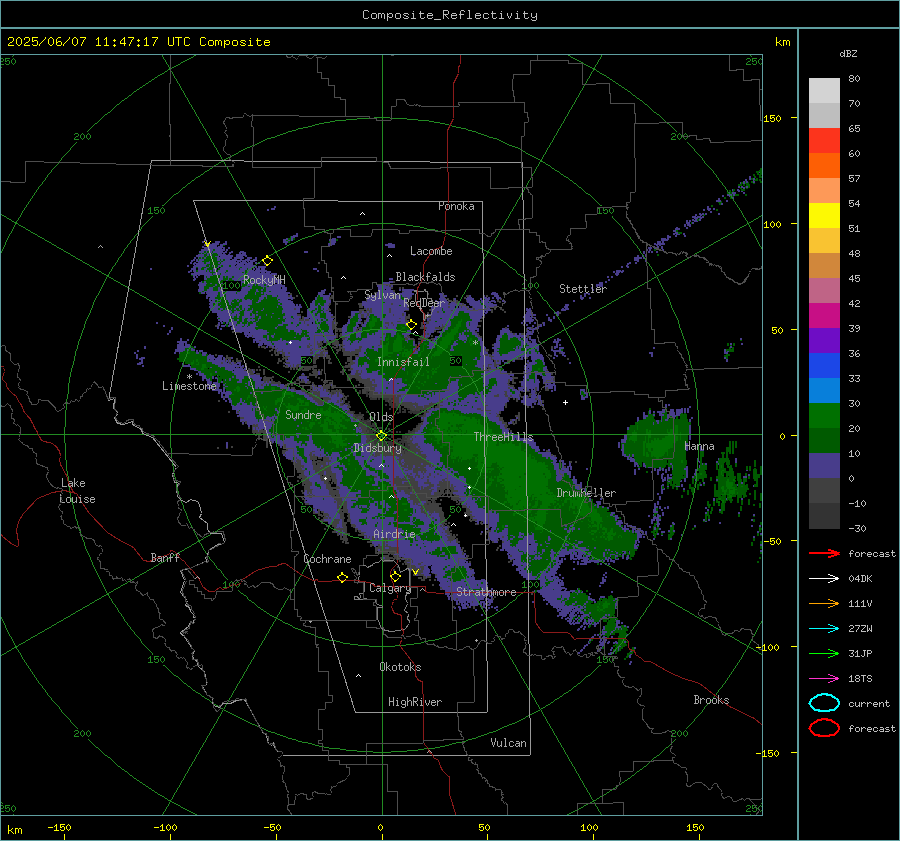
Task: Click the -150 tick label on x-axis
Action: coord(59,827)
